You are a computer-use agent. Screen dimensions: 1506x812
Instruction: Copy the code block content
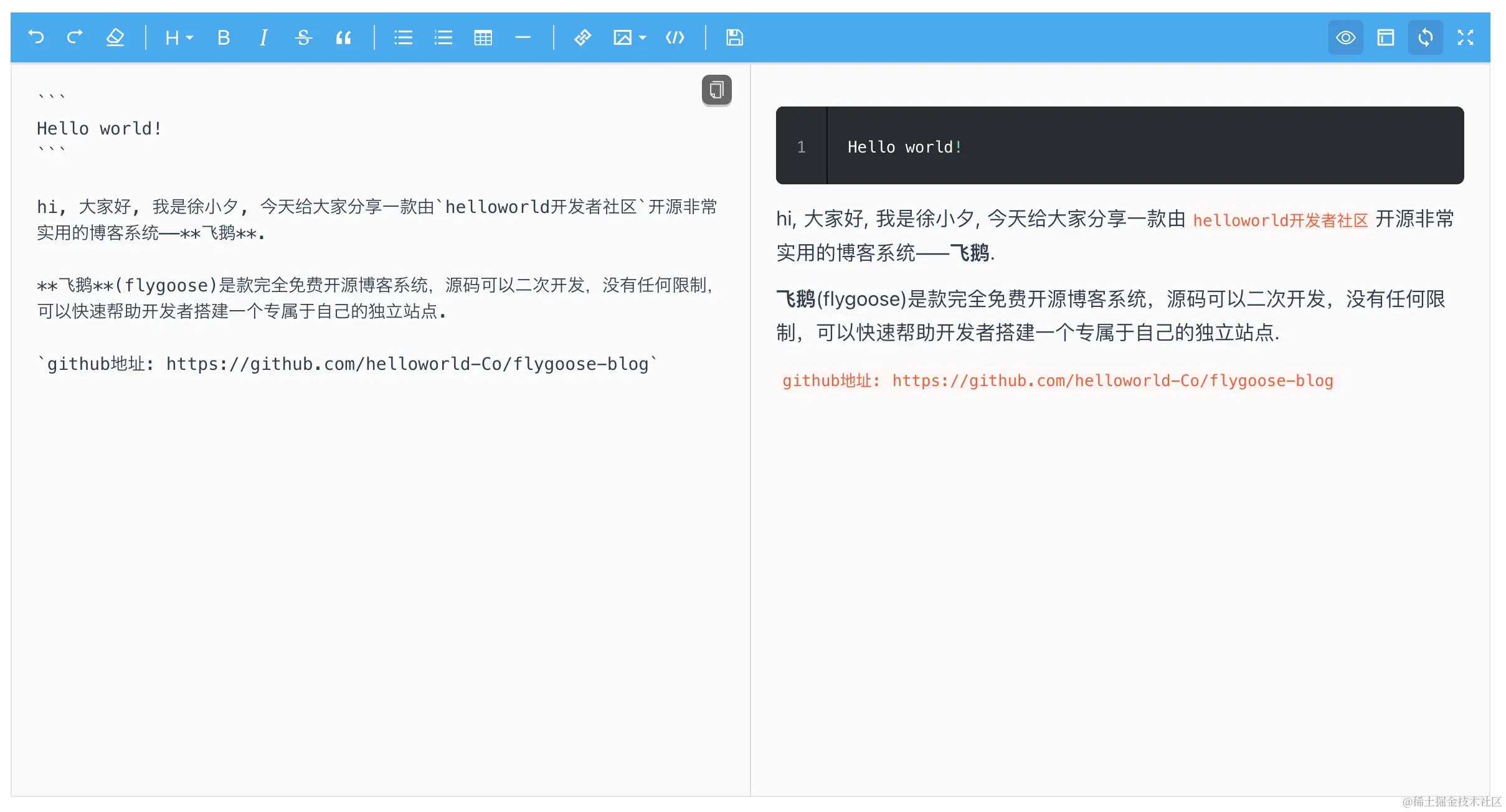coord(716,90)
